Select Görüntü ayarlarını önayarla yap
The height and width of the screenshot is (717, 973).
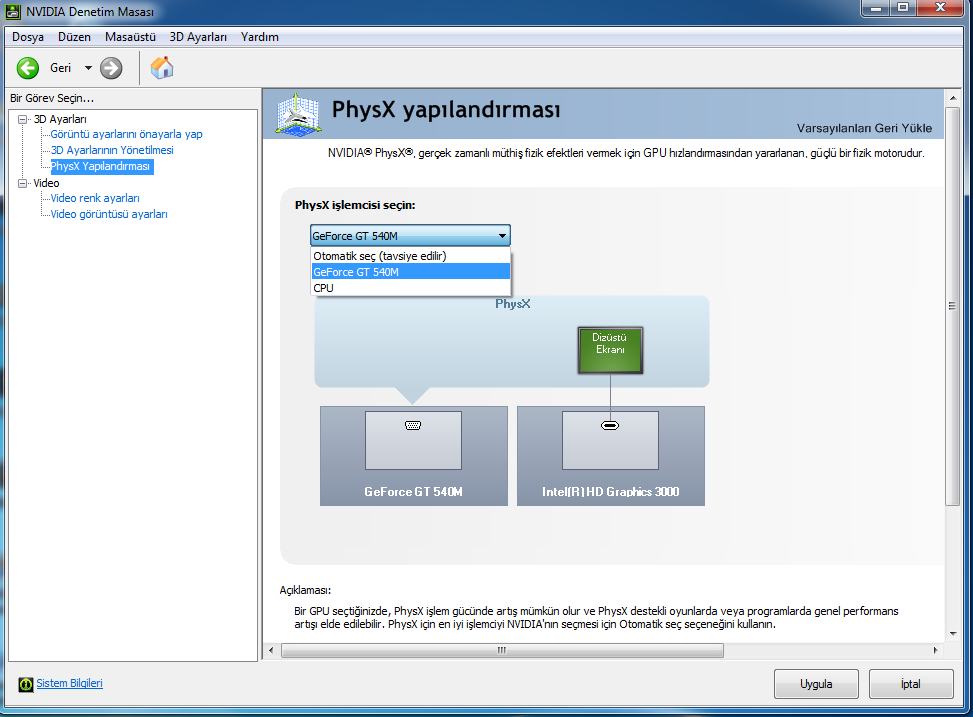(126, 134)
